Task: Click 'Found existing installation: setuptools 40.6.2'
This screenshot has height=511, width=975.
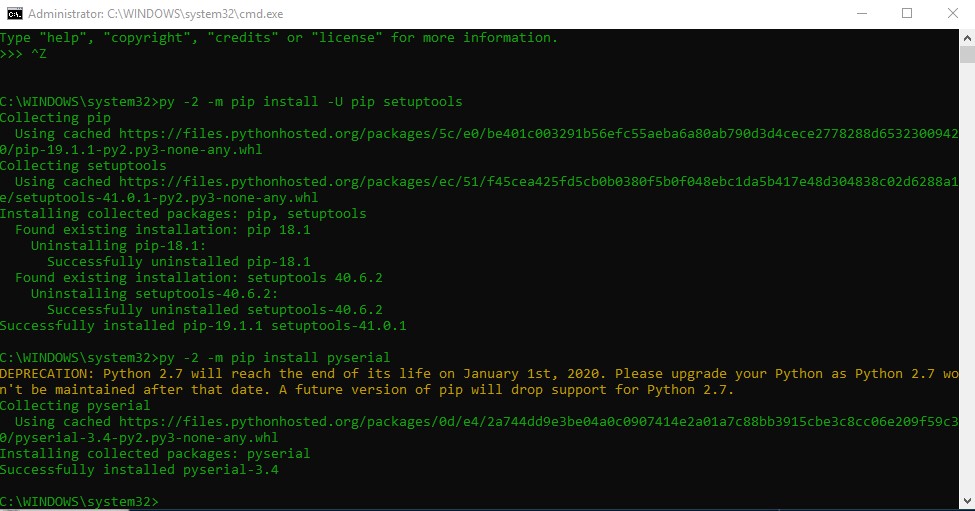Action: click(199, 278)
